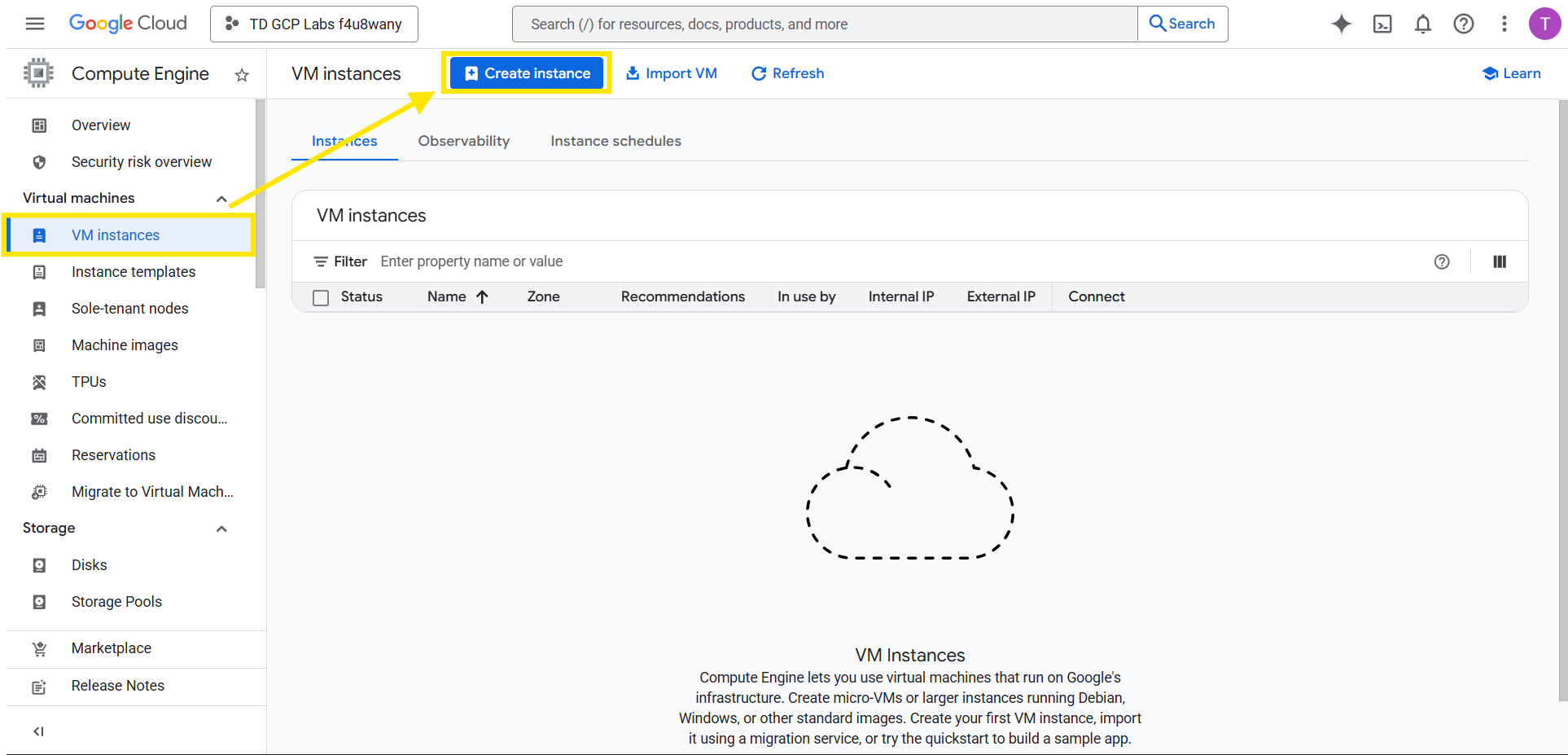Open the column display options icon
The width and height of the screenshot is (1568, 755).
click(1500, 261)
